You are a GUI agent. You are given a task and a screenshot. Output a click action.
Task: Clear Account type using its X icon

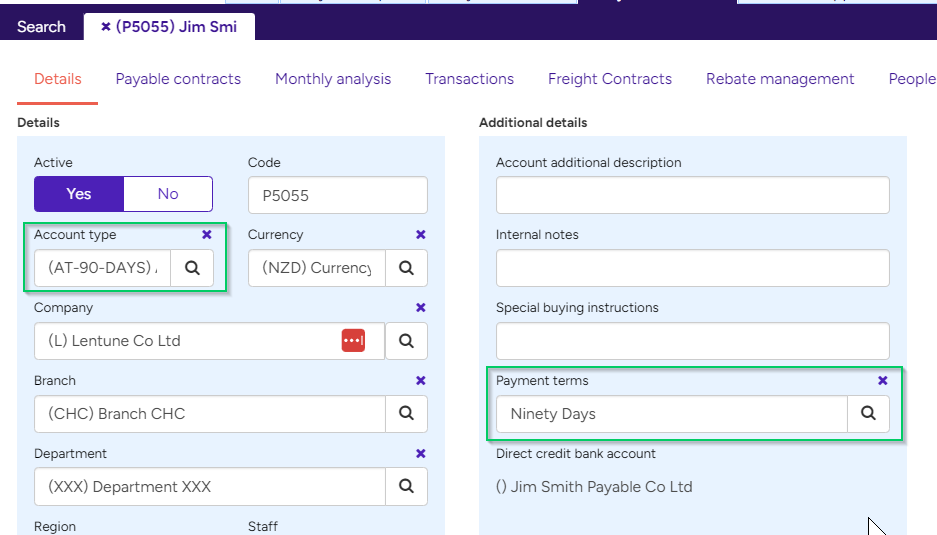[207, 235]
